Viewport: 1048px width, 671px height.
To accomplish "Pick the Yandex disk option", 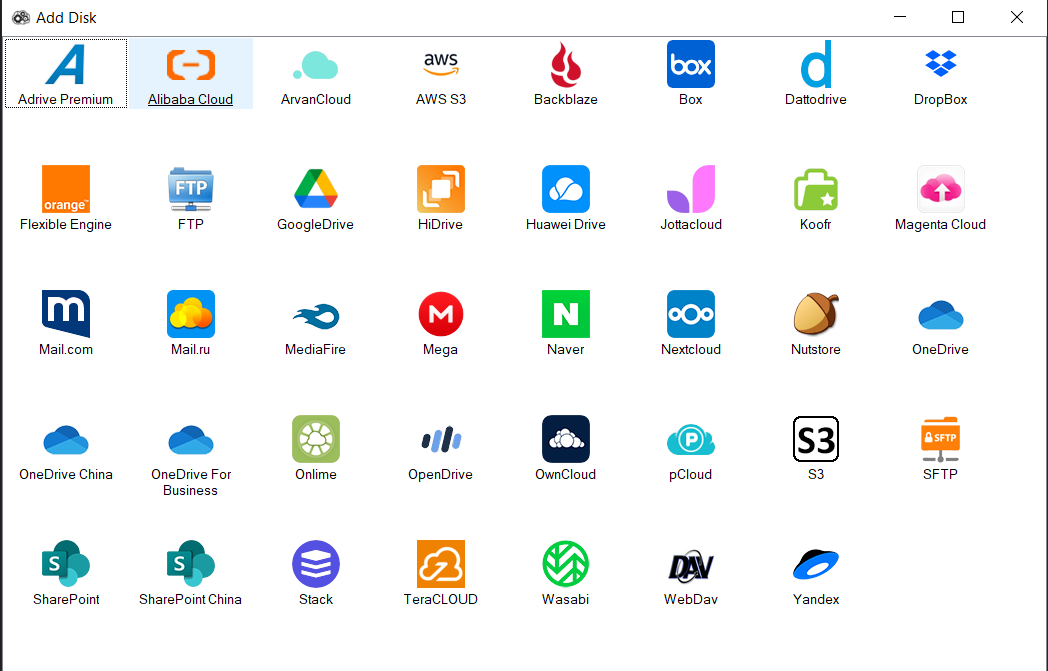I will (x=815, y=572).
